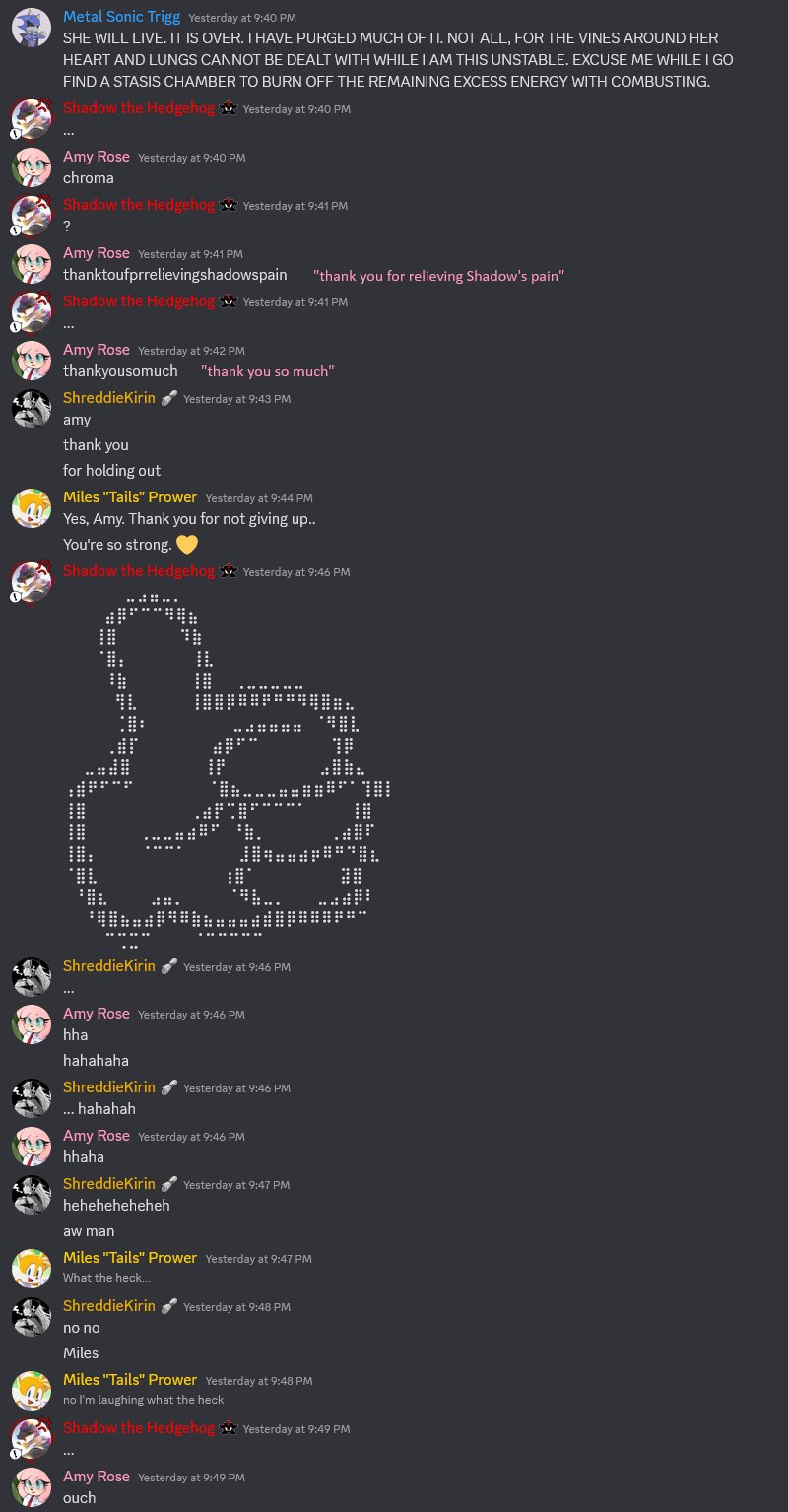This screenshot has width=788, height=1512.
Task: Click Amy Rose's username on the 'ouch' message
Action: click(x=97, y=1476)
